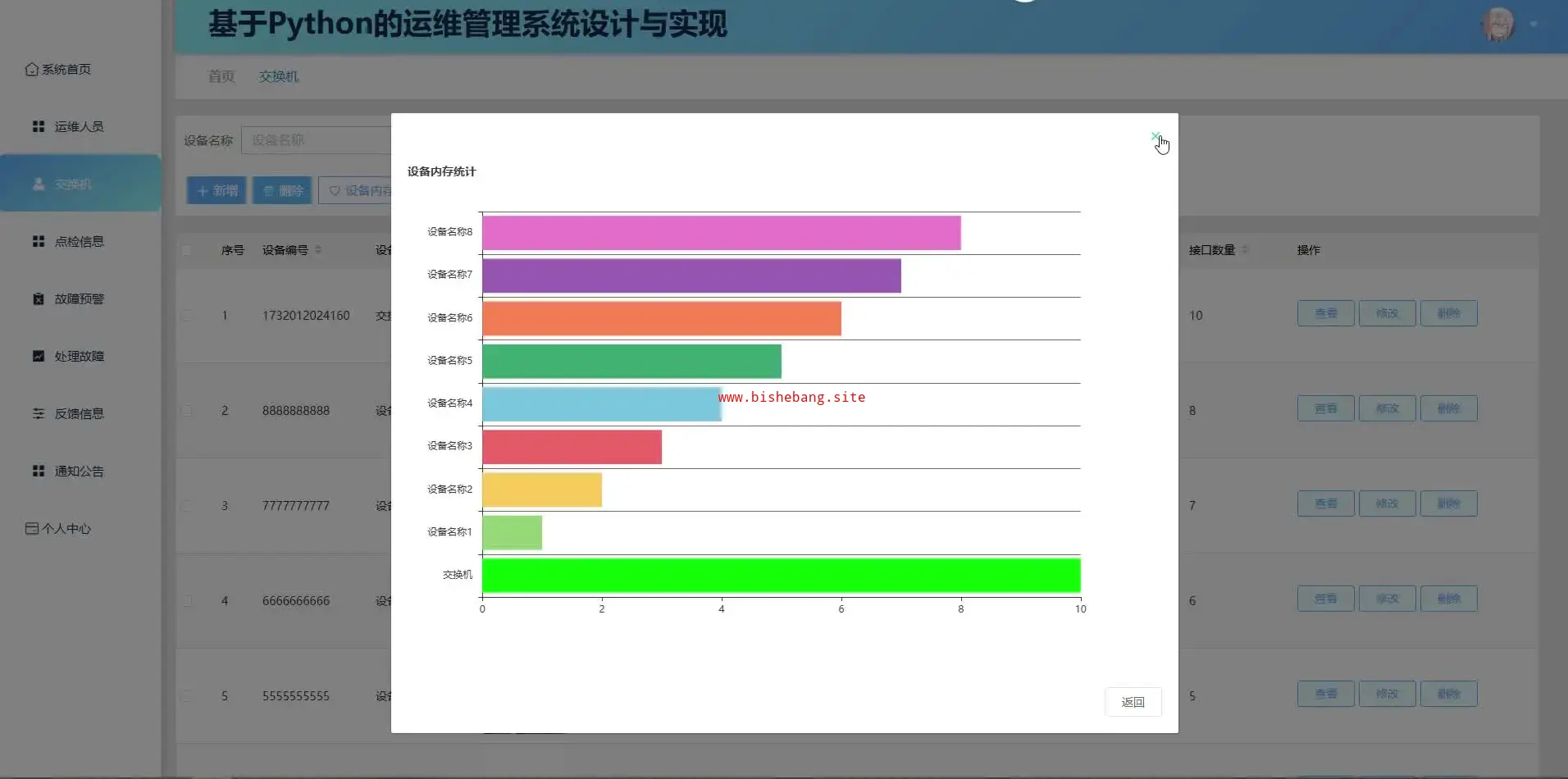Click 修改 for the row with 5 interfaces
Viewport: 1568px width, 779px height.
pyautogui.click(x=1388, y=694)
